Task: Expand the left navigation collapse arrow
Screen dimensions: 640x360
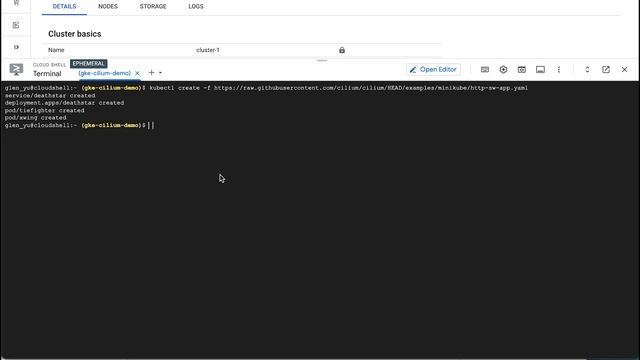Action: [x=16, y=47]
